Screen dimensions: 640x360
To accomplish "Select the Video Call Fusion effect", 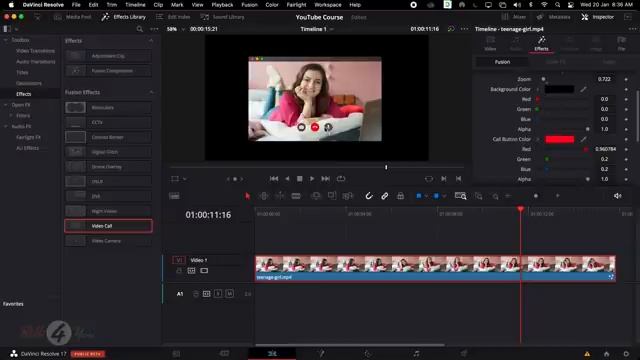I will 108,226.
